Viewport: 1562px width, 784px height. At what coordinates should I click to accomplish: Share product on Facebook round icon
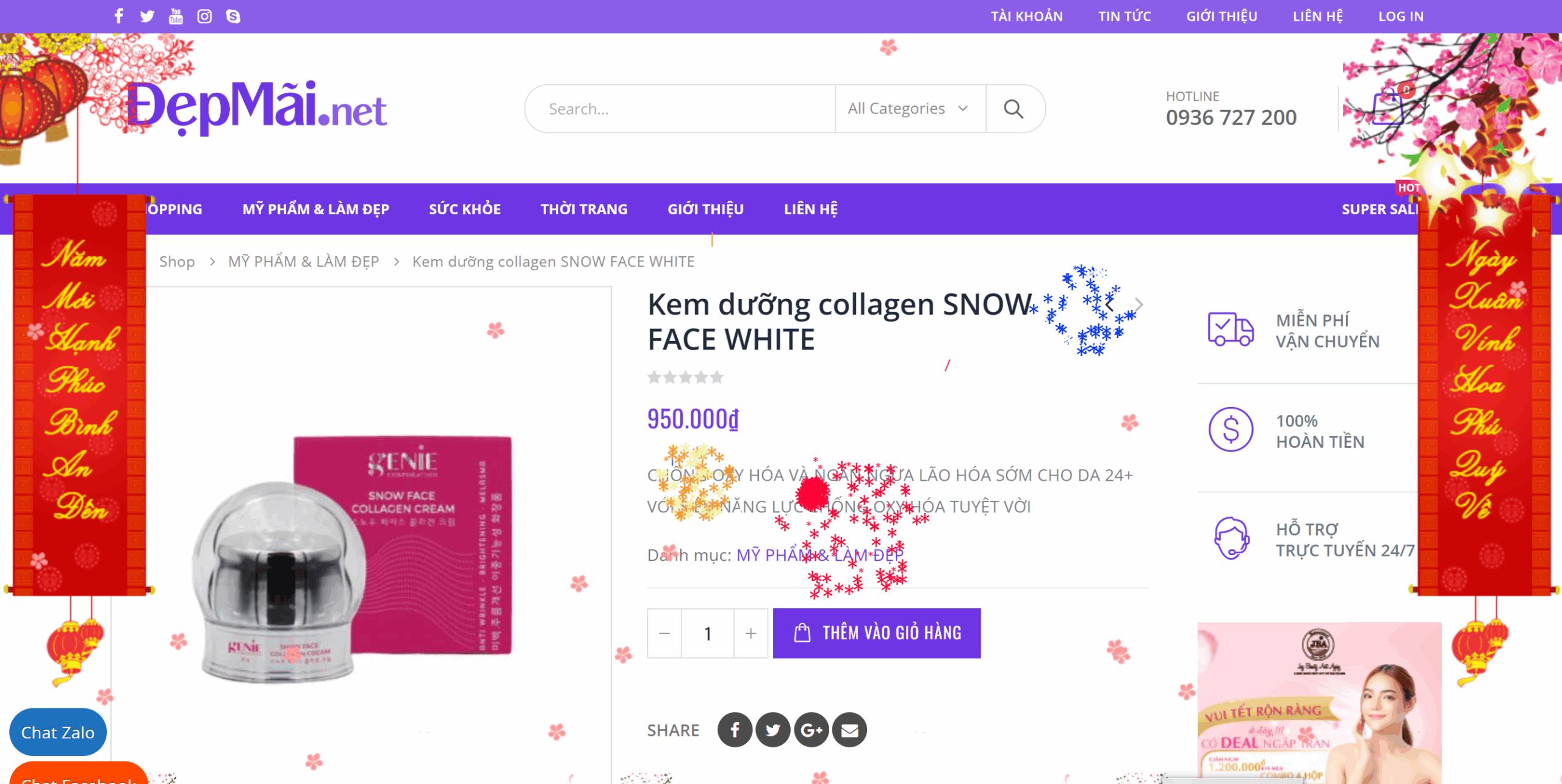coord(735,730)
